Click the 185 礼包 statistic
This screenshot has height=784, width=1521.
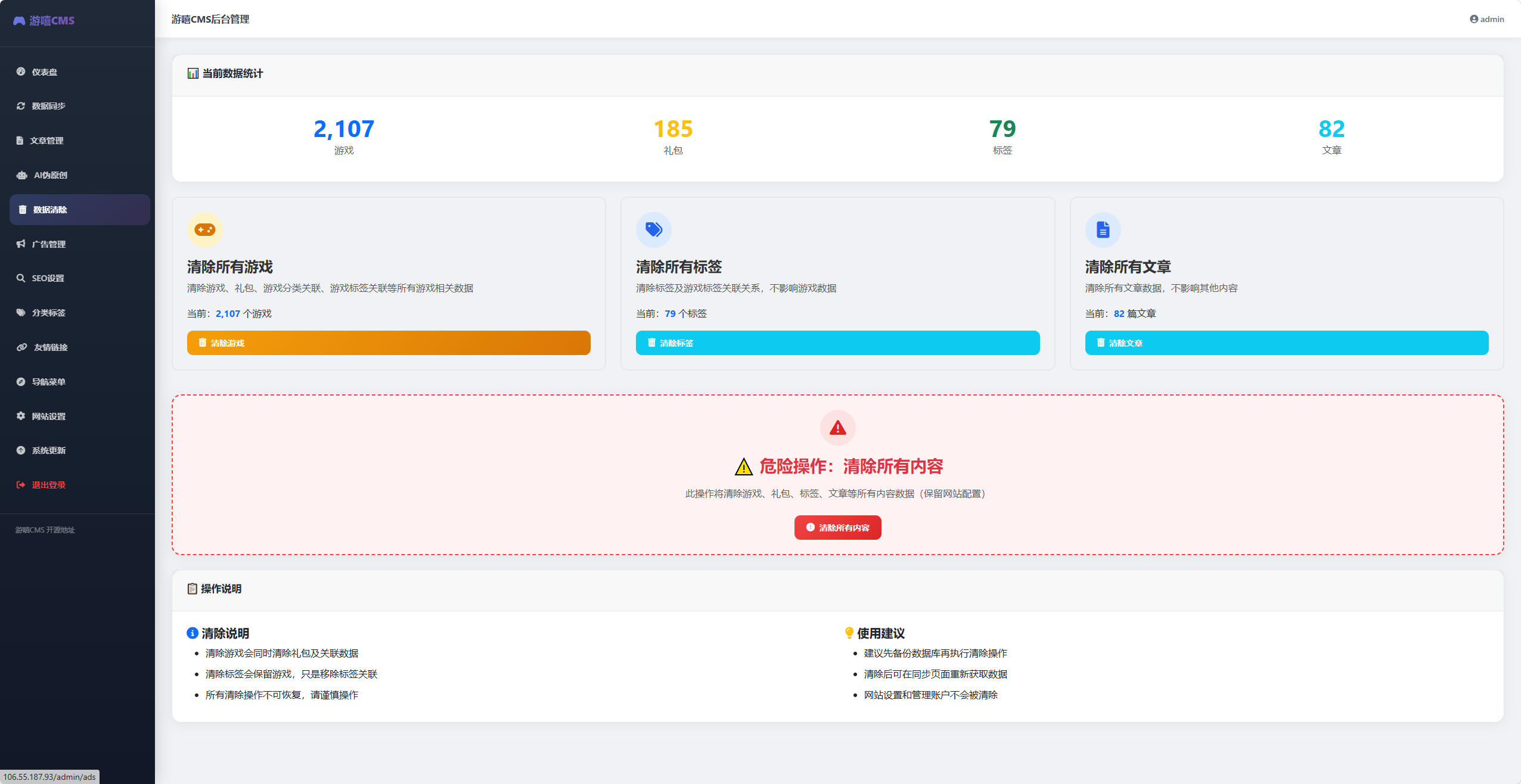pos(673,136)
